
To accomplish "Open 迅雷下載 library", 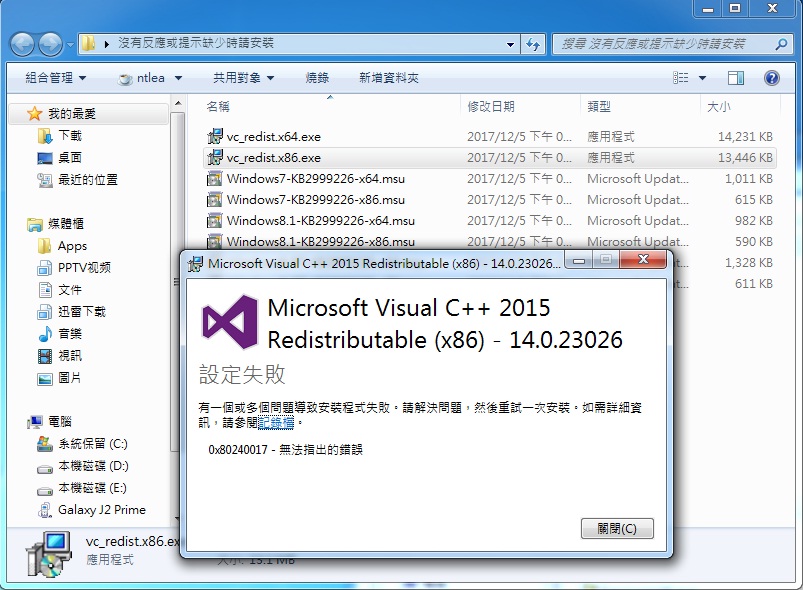I will click(81, 312).
